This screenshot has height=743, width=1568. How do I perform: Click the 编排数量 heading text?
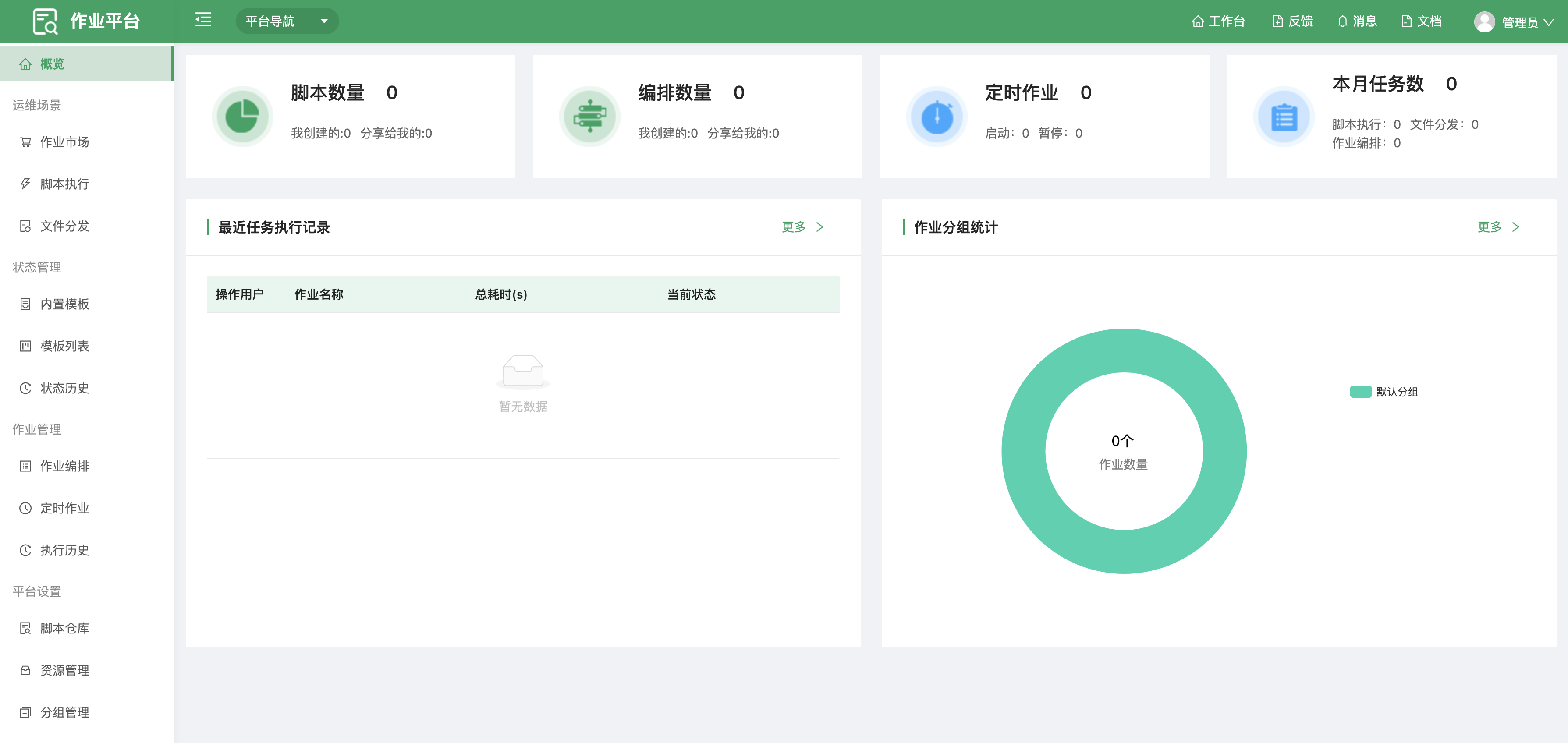coord(674,92)
